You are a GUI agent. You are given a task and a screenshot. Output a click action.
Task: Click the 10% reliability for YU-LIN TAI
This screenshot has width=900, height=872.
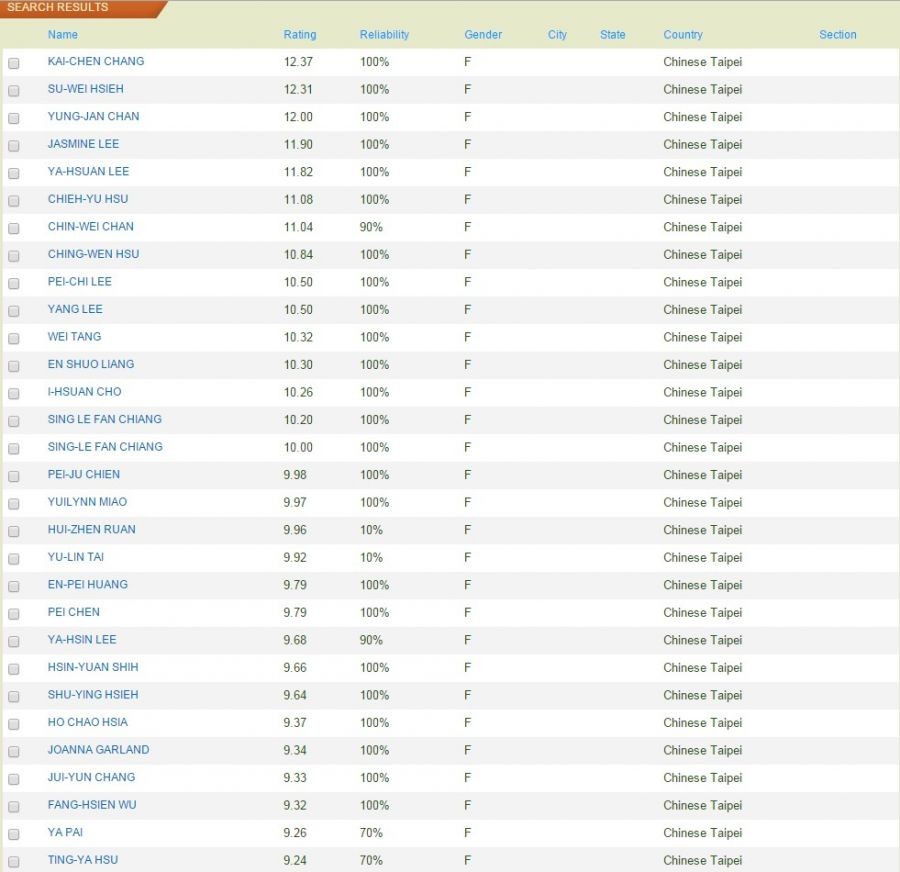point(371,558)
